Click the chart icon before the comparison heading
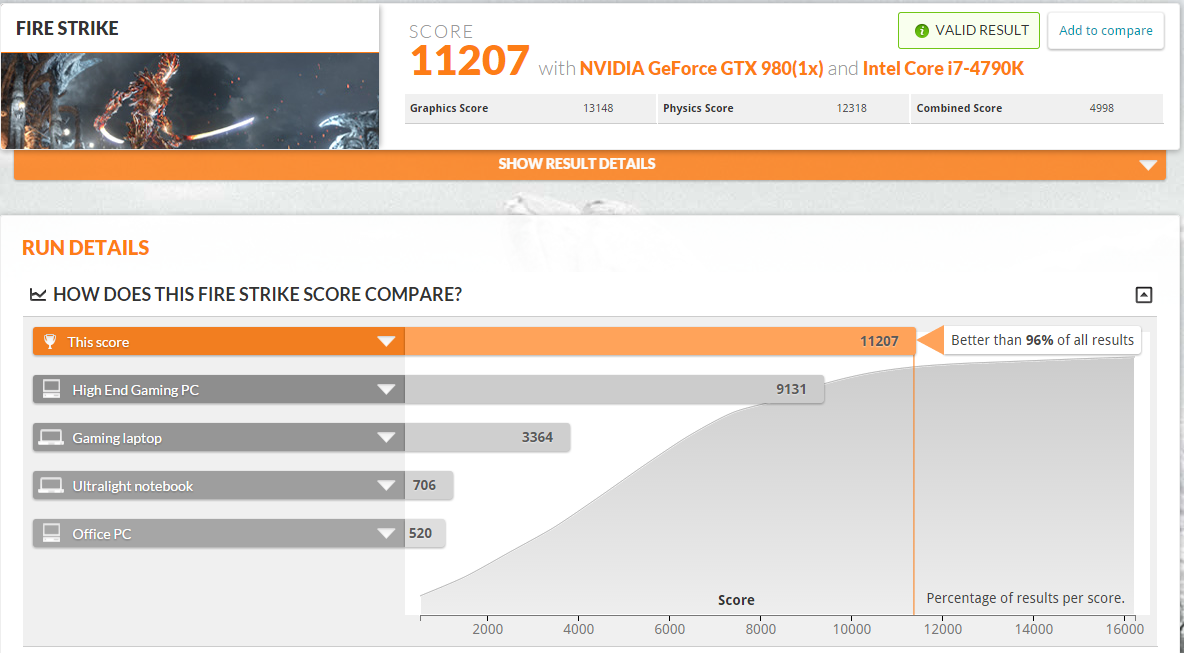This screenshot has width=1184, height=653. (x=37, y=294)
